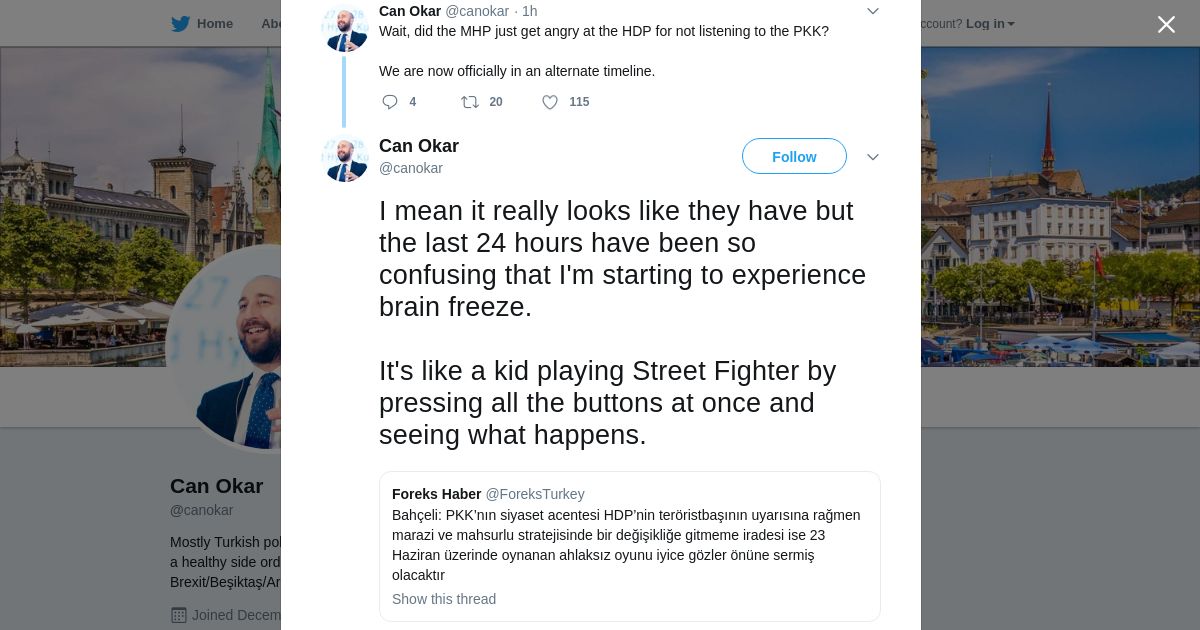Screen dimensions: 1200x630
Task: Reply to the first Can Okar tweet
Action: tap(390, 102)
